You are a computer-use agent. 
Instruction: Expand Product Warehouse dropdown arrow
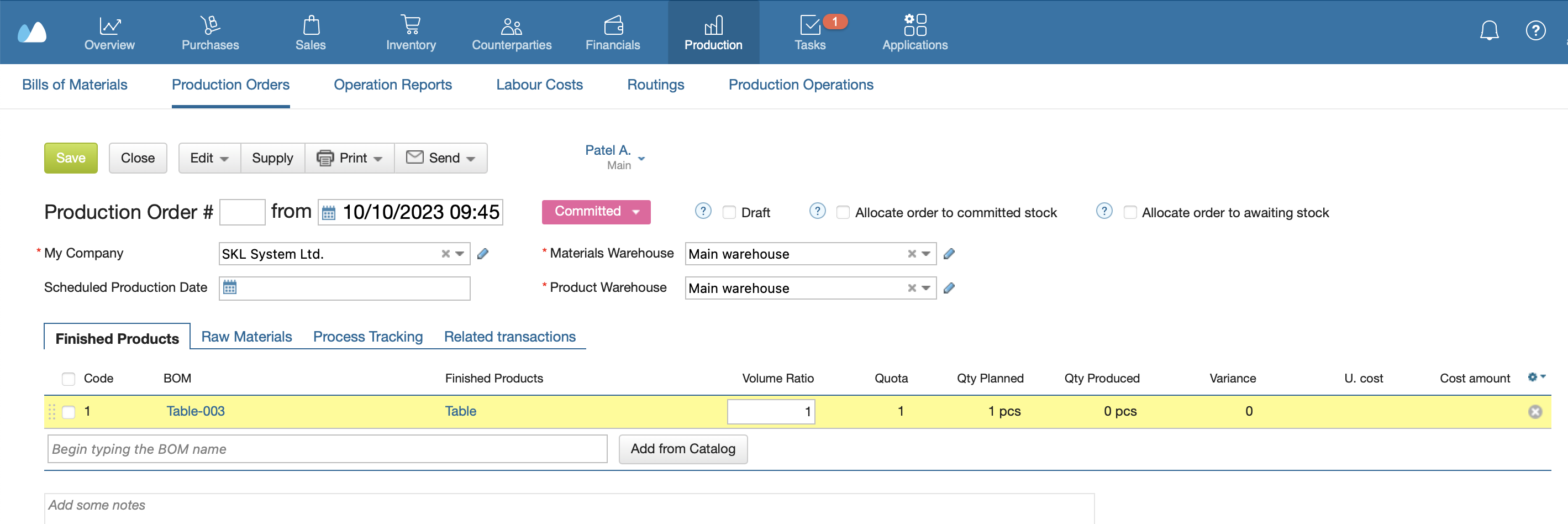pyautogui.click(x=927, y=288)
